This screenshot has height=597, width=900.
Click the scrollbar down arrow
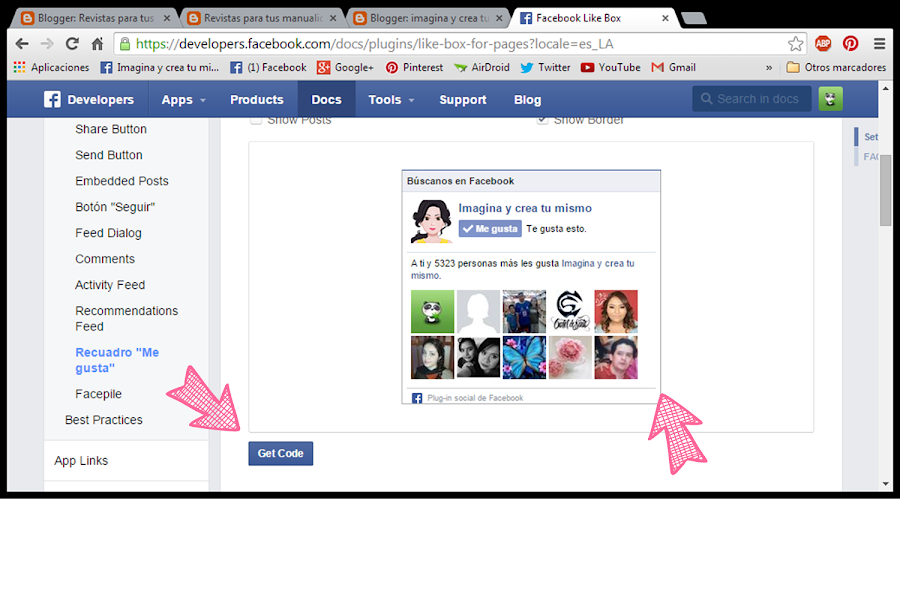click(885, 484)
